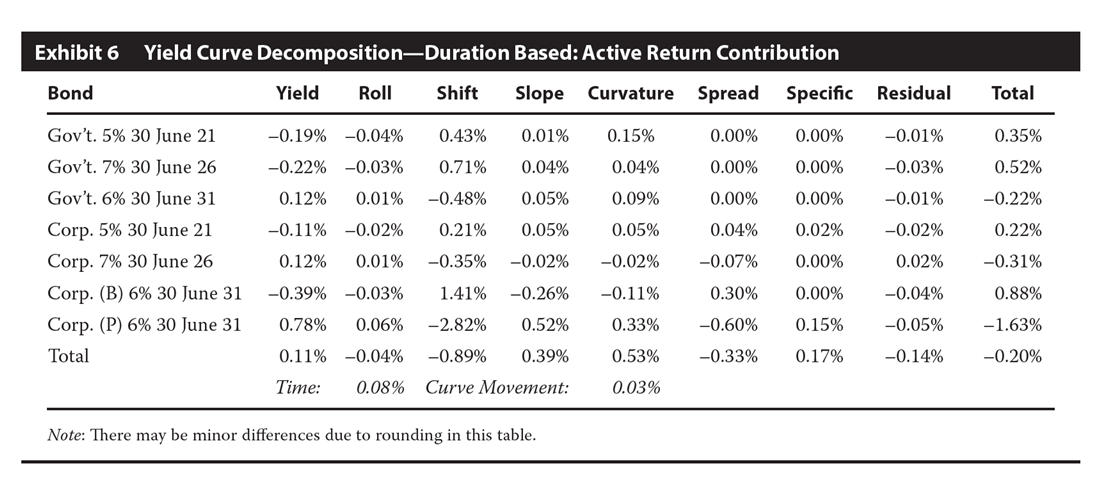Click the Gov't. 7% 30 June 26 row label
The height and width of the screenshot is (487, 1100).
point(131,167)
